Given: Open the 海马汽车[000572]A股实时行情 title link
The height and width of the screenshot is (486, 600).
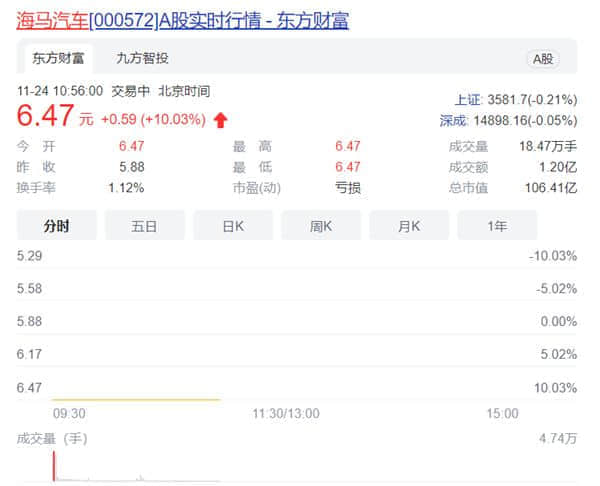Looking at the screenshot, I should pyautogui.click(x=182, y=20).
